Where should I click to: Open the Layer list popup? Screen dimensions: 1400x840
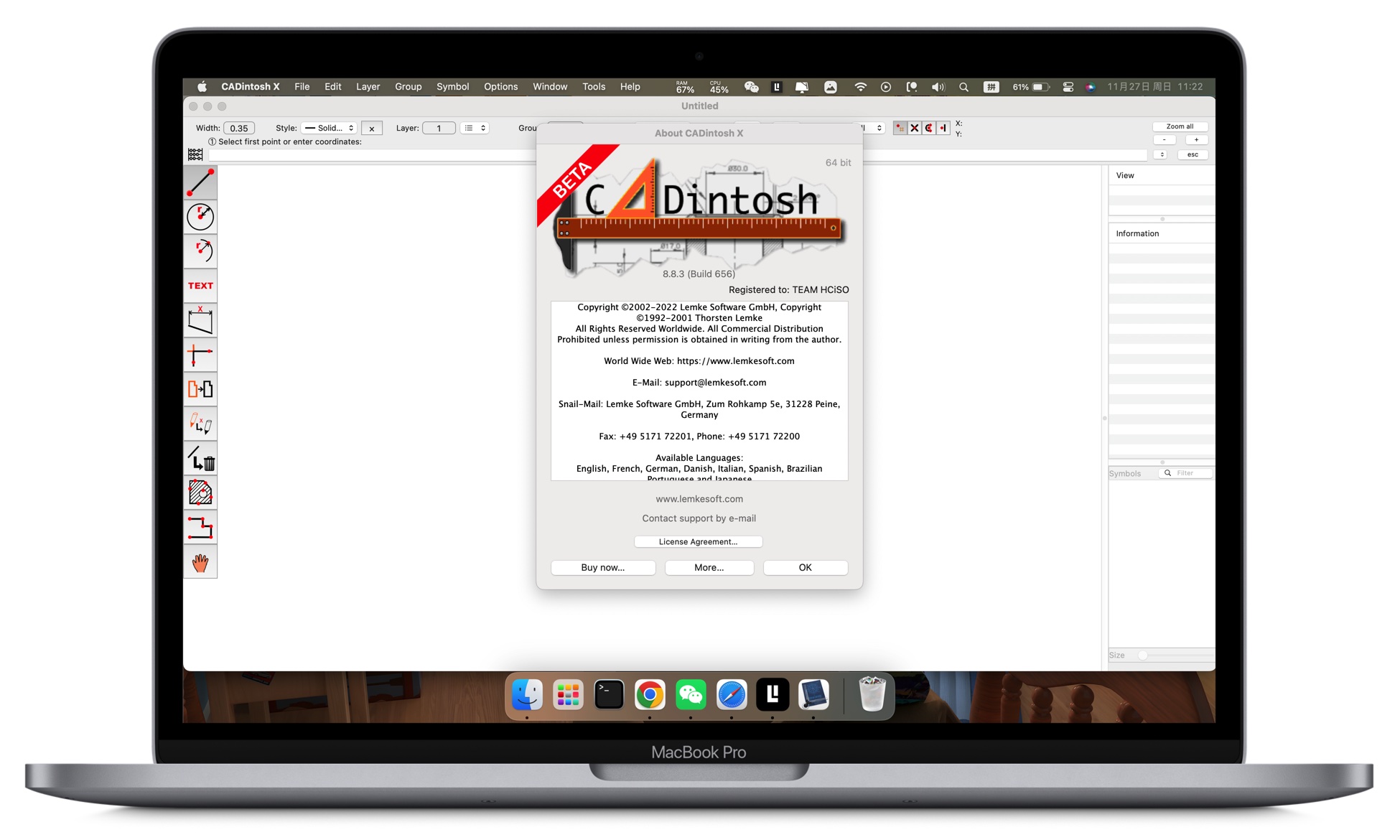click(475, 128)
